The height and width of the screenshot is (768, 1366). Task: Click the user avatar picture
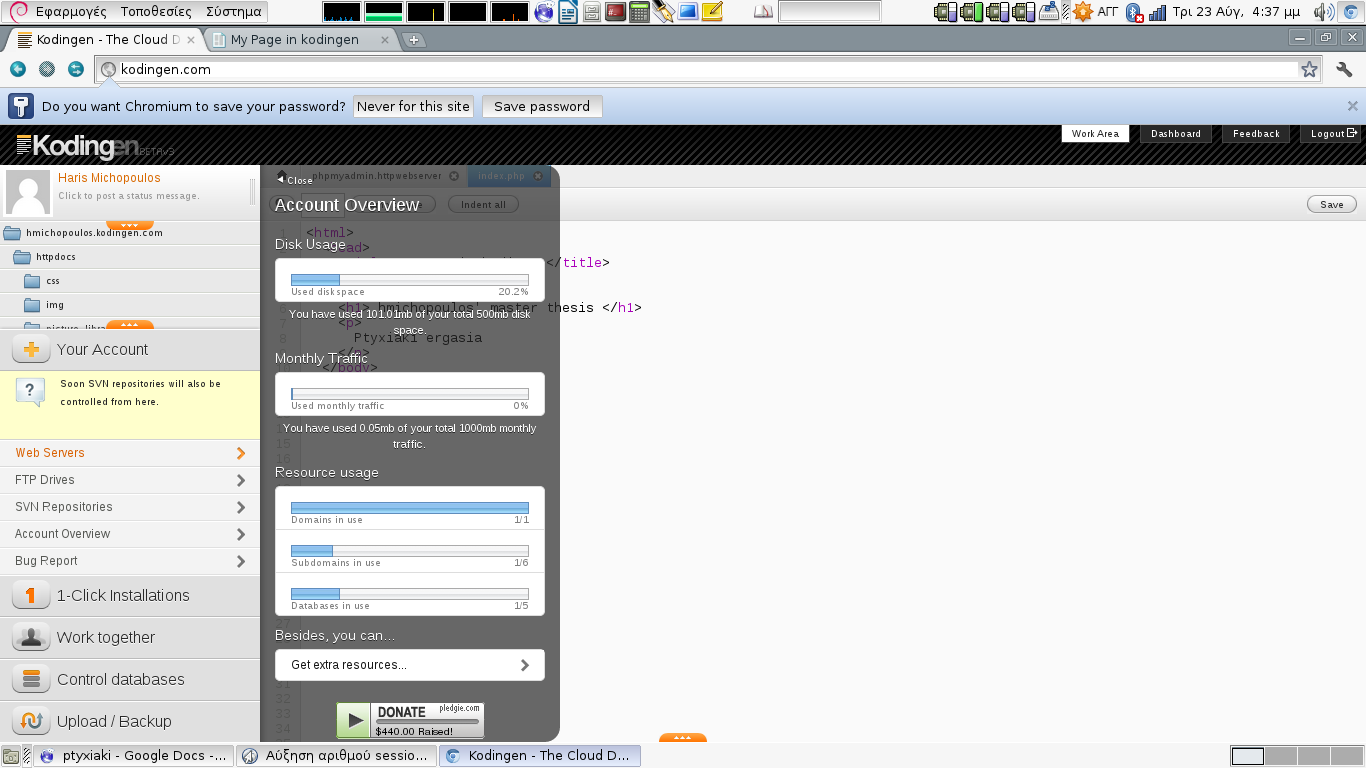pos(28,192)
